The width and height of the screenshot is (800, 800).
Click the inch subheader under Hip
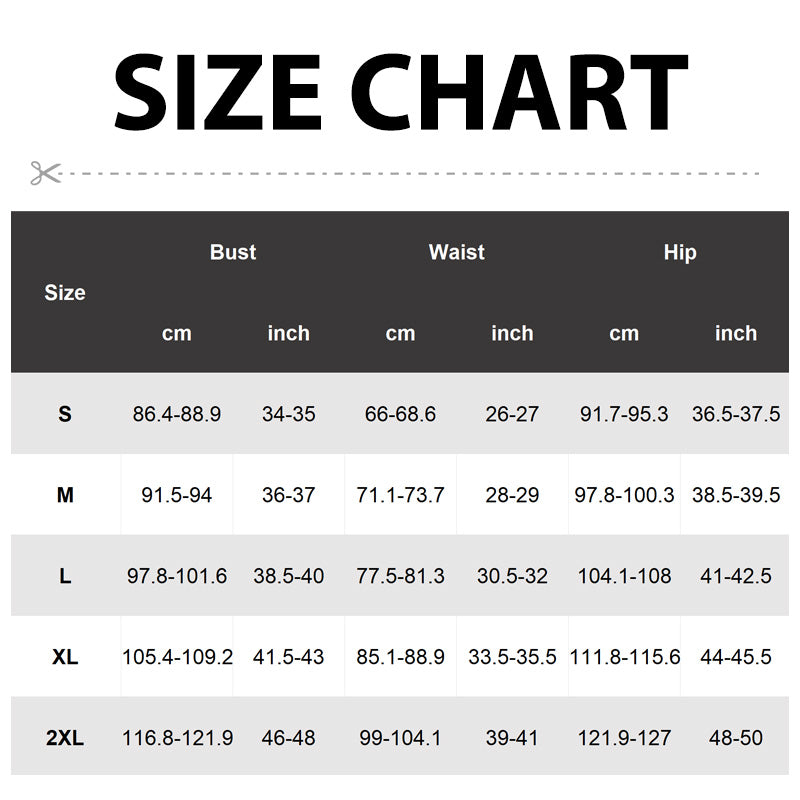(736, 334)
